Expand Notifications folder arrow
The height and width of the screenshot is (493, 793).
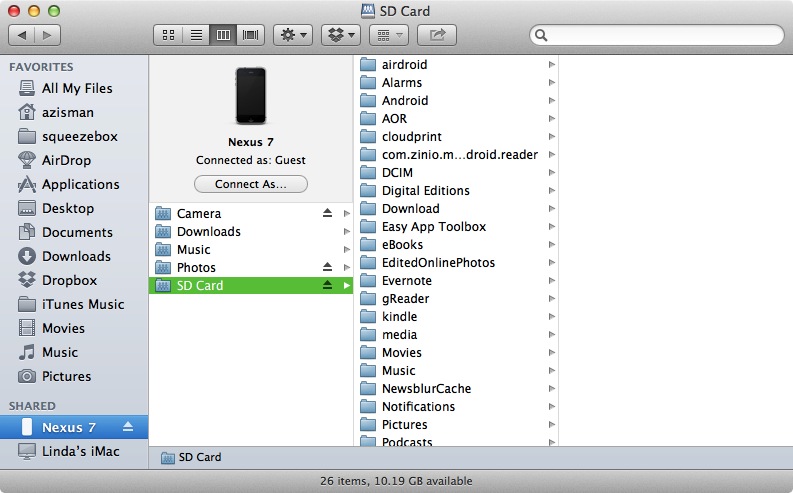pyautogui.click(x=552, y=407)
